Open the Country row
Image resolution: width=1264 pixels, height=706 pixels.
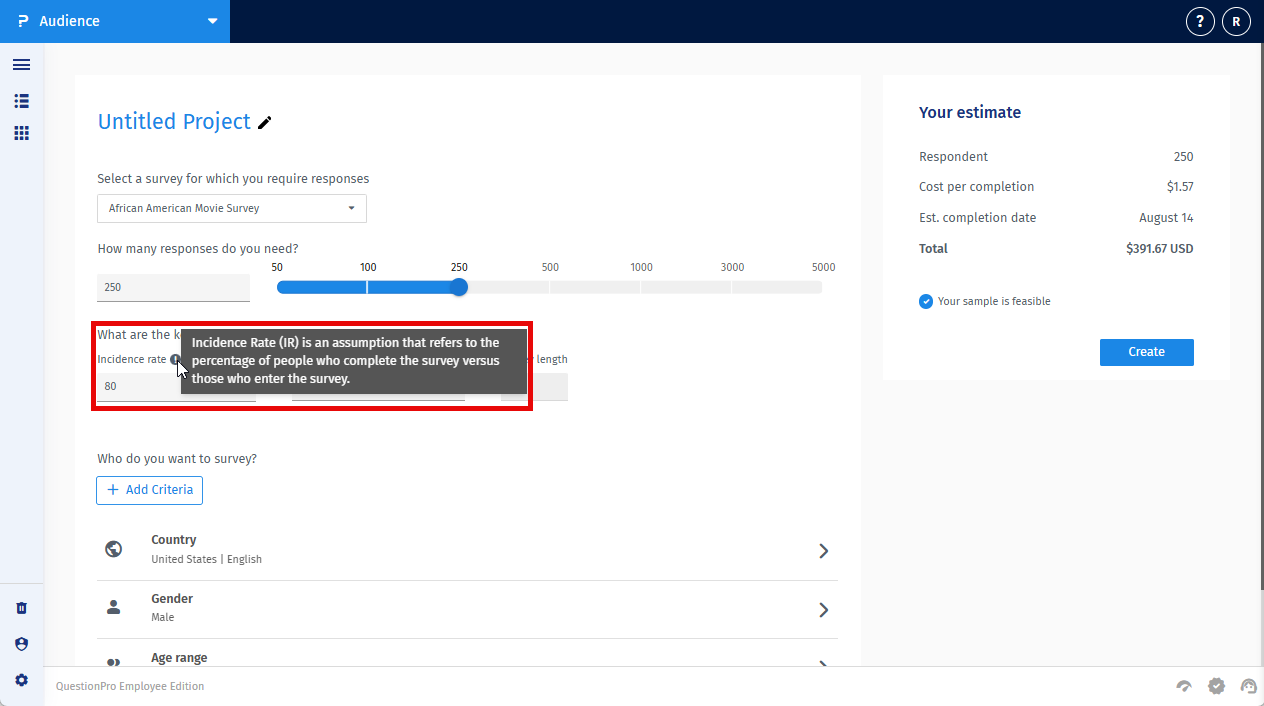[x=467, y=550]
